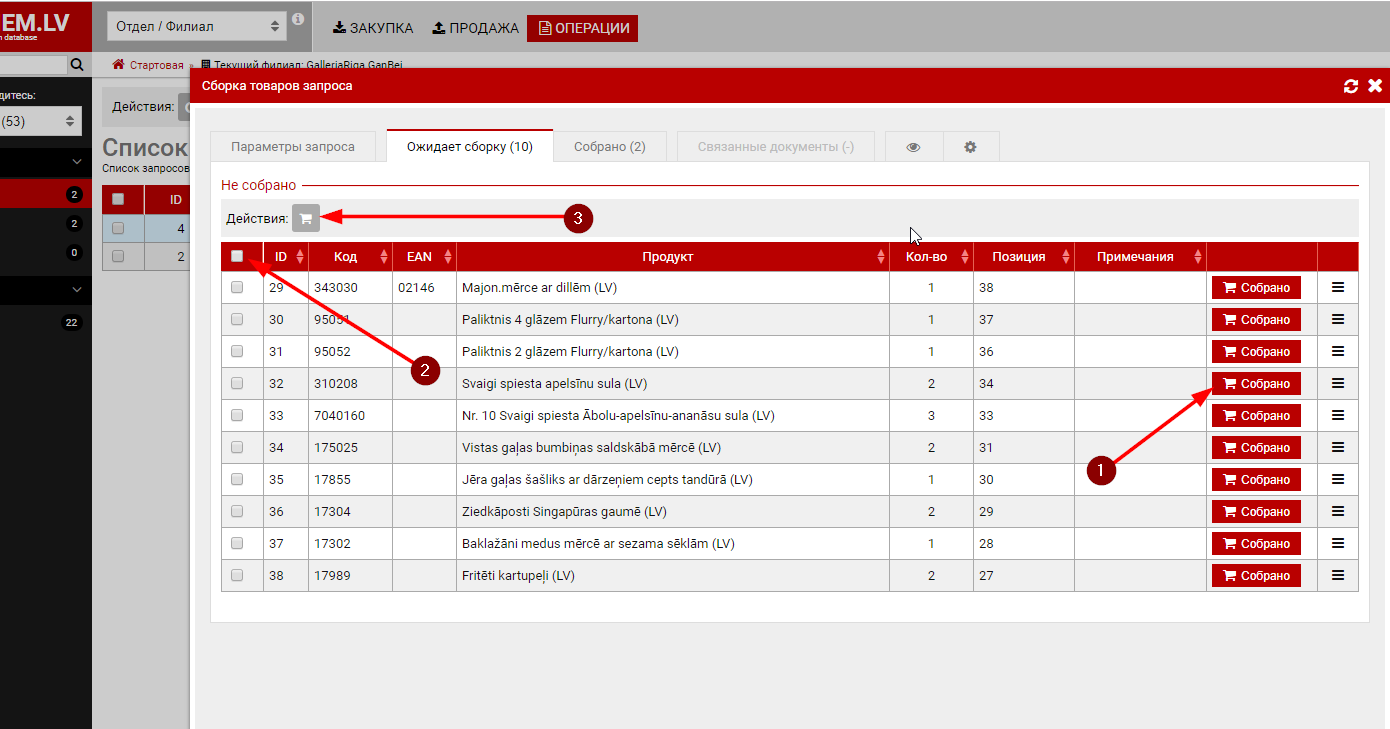The width and height of the screenshot is (1390, 729).
Task: Select checkbox for Fritēti kartupeļi row
Action: (x=237, y=576)
